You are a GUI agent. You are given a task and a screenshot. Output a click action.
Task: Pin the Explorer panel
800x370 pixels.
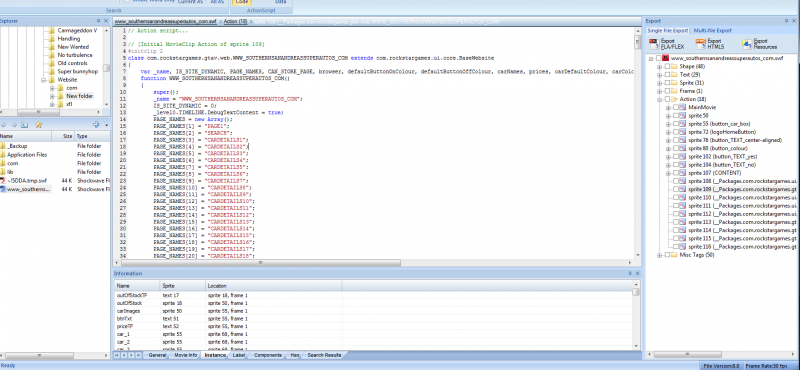tap(99, 21)
